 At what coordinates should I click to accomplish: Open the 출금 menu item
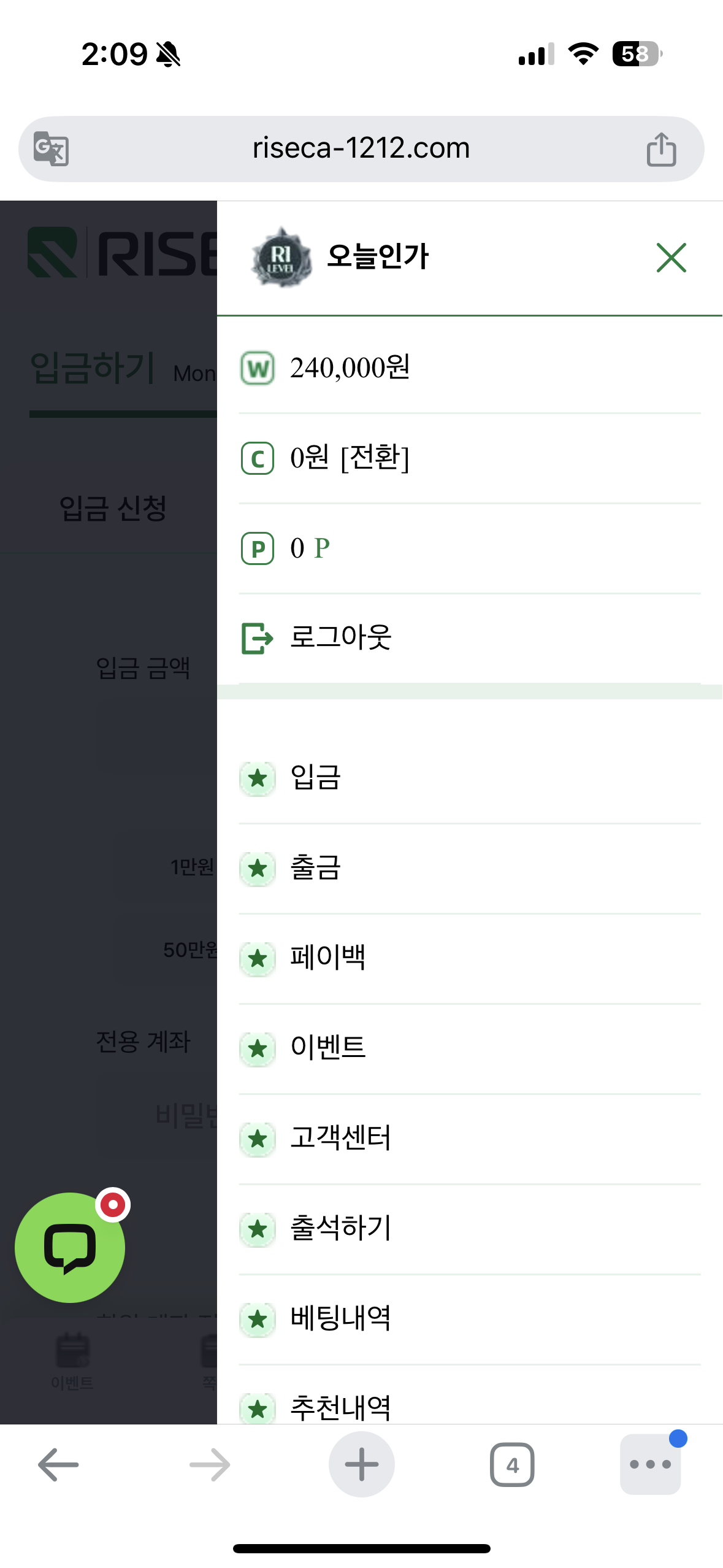[x=470, y=867]
